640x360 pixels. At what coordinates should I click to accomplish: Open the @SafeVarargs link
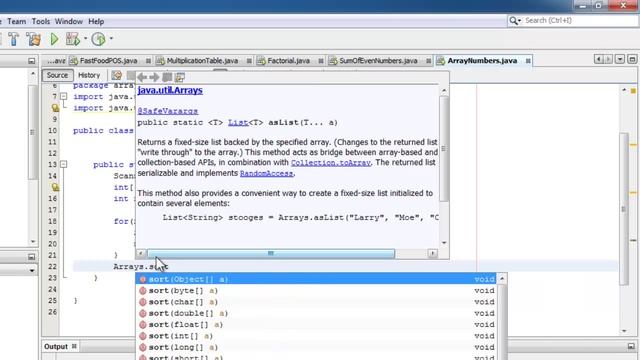168,111
